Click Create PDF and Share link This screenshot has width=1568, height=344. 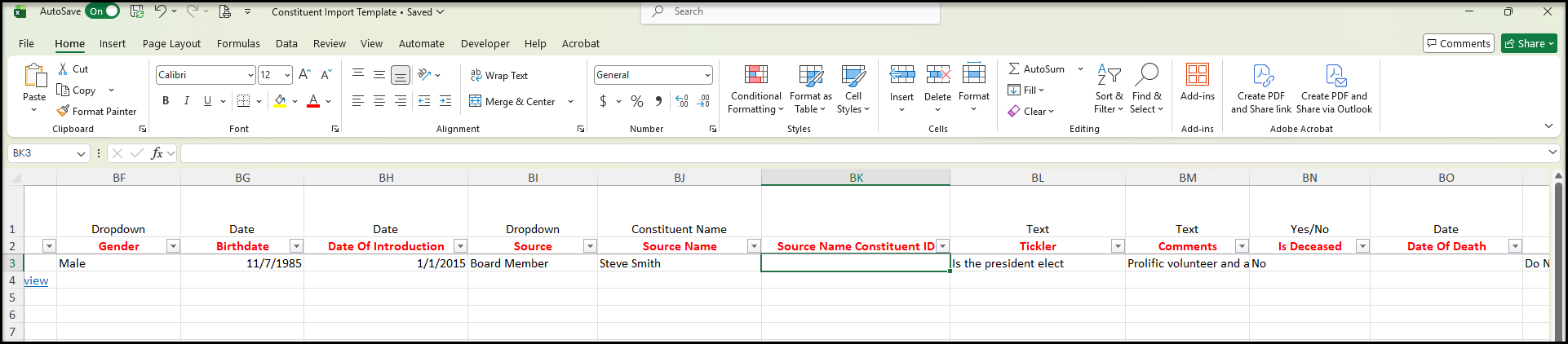pos(1261,88)
